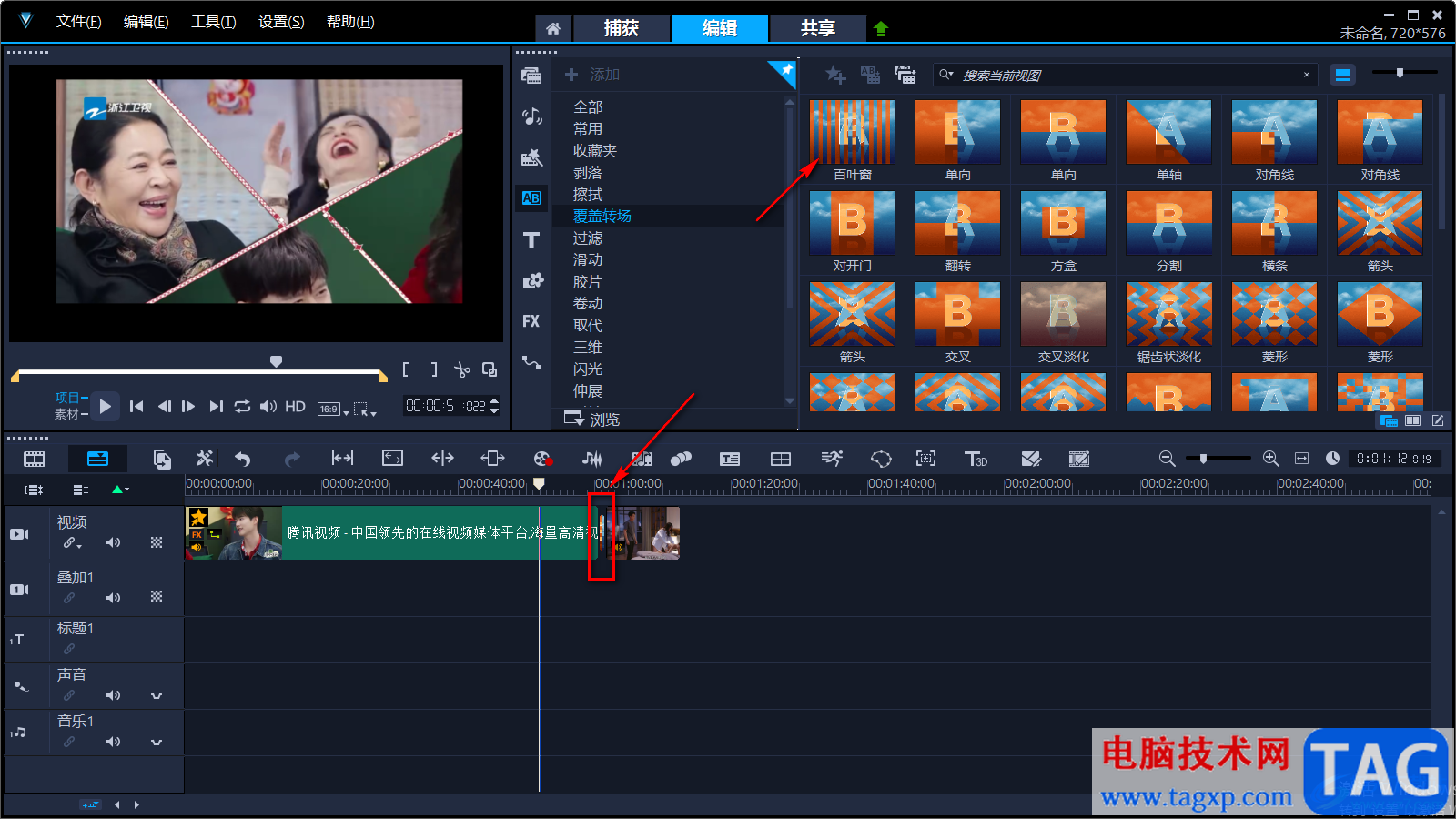
Task: Switch to the 共享 tab
Action: [x=818, y=28]
